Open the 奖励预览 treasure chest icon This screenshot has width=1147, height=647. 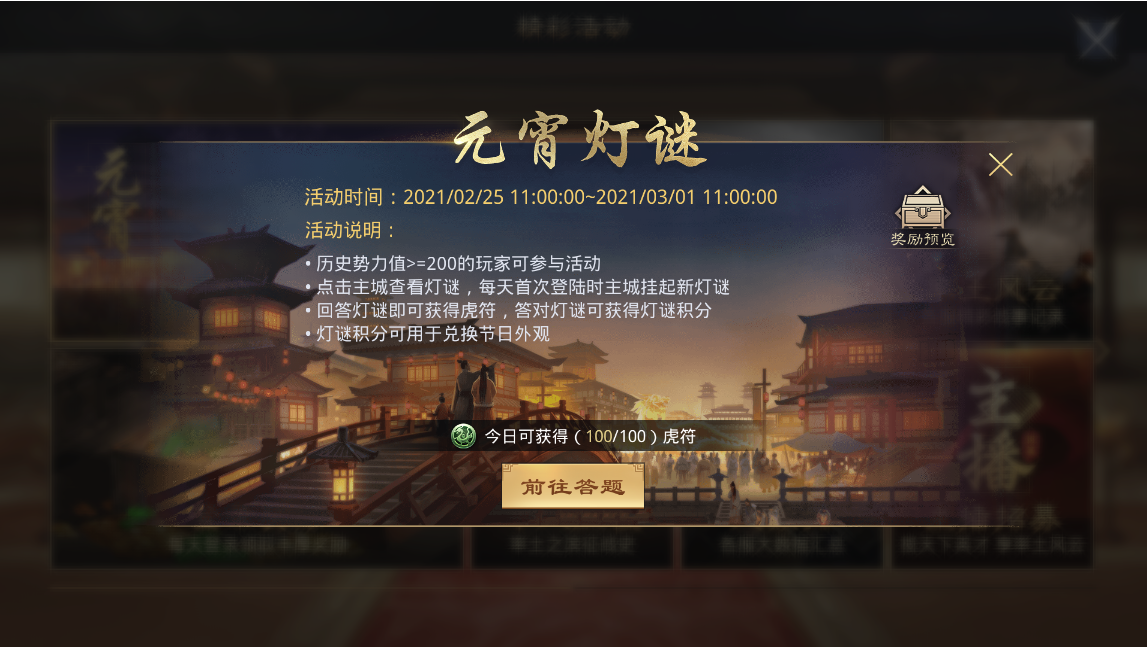click(922, 207)
